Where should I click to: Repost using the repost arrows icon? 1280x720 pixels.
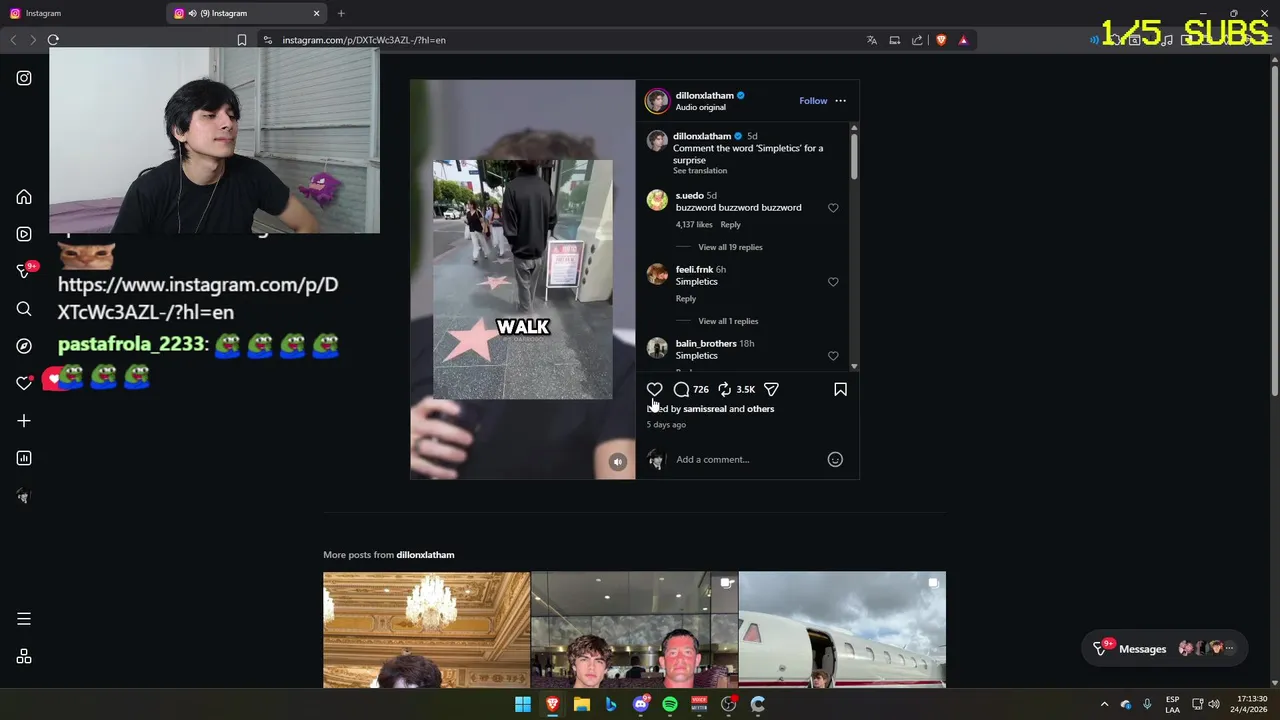click(725, 389)
